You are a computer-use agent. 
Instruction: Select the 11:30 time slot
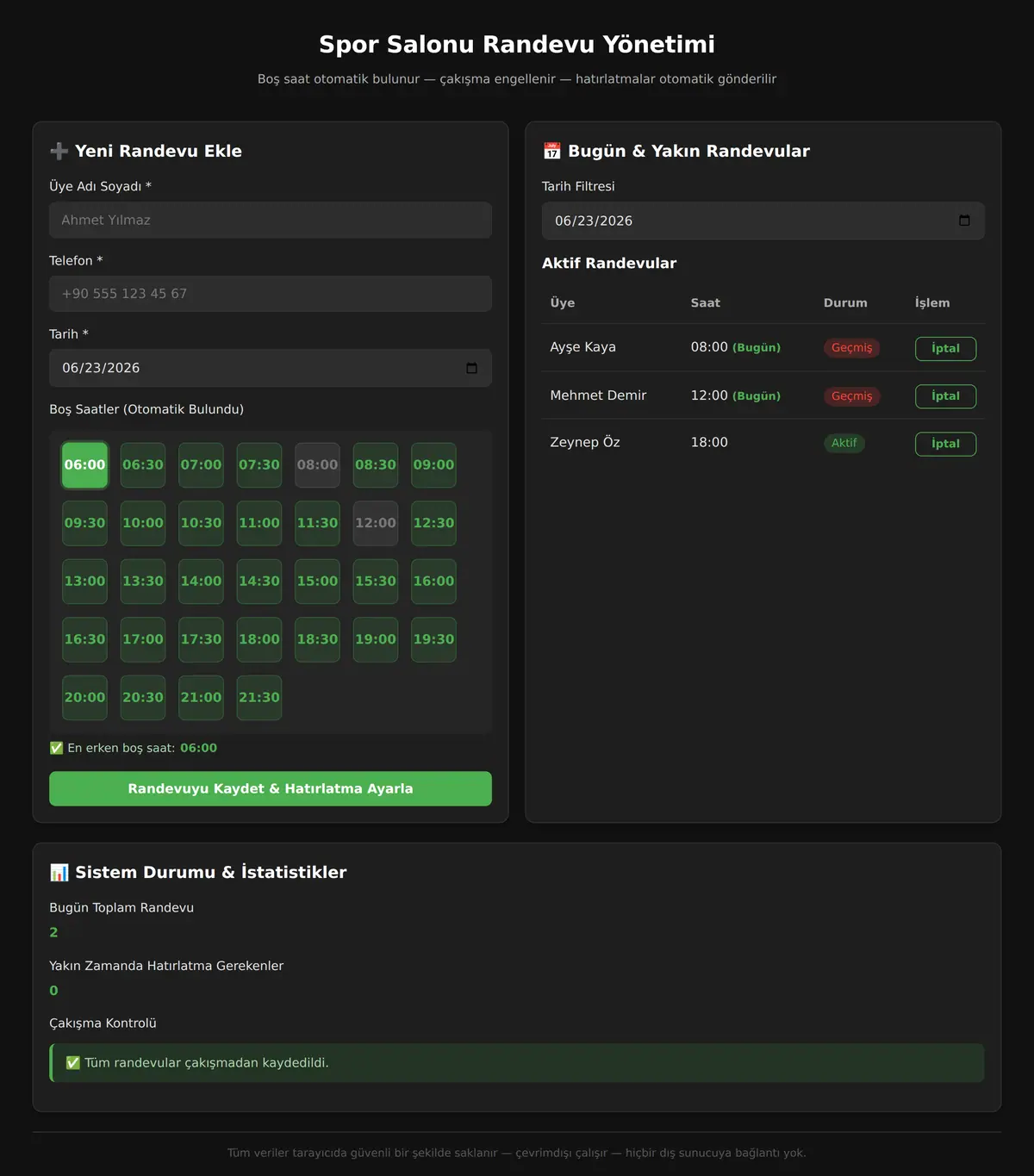pos(317,523)
